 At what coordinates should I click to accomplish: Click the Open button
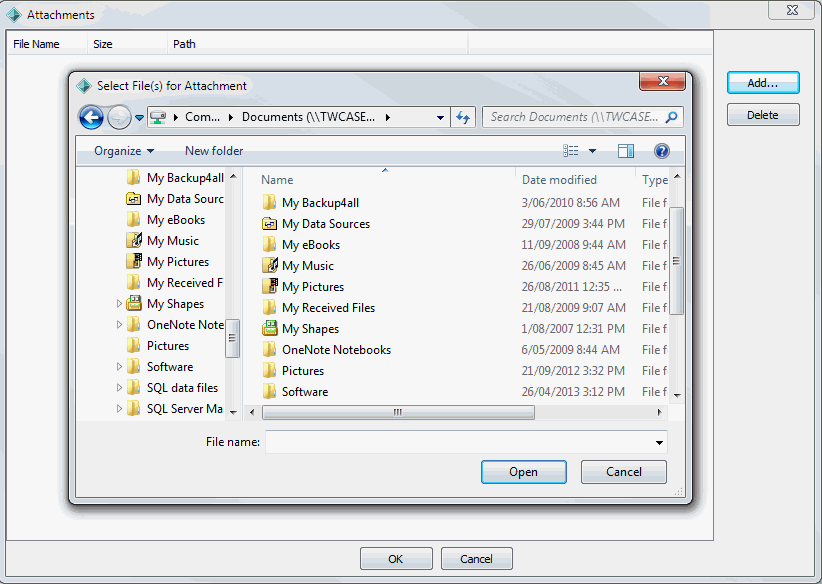pos(524,472)
